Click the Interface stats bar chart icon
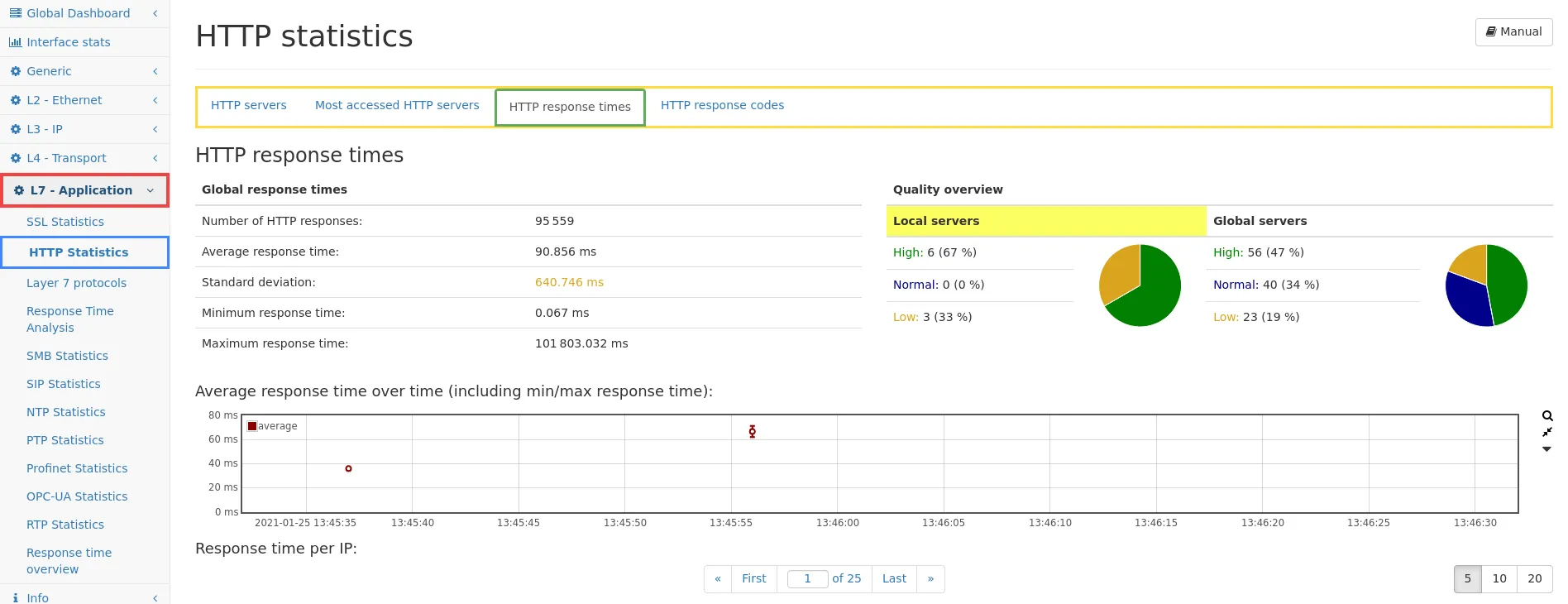This screenshot has height=604, width=1568. click(x=15, y=42)
